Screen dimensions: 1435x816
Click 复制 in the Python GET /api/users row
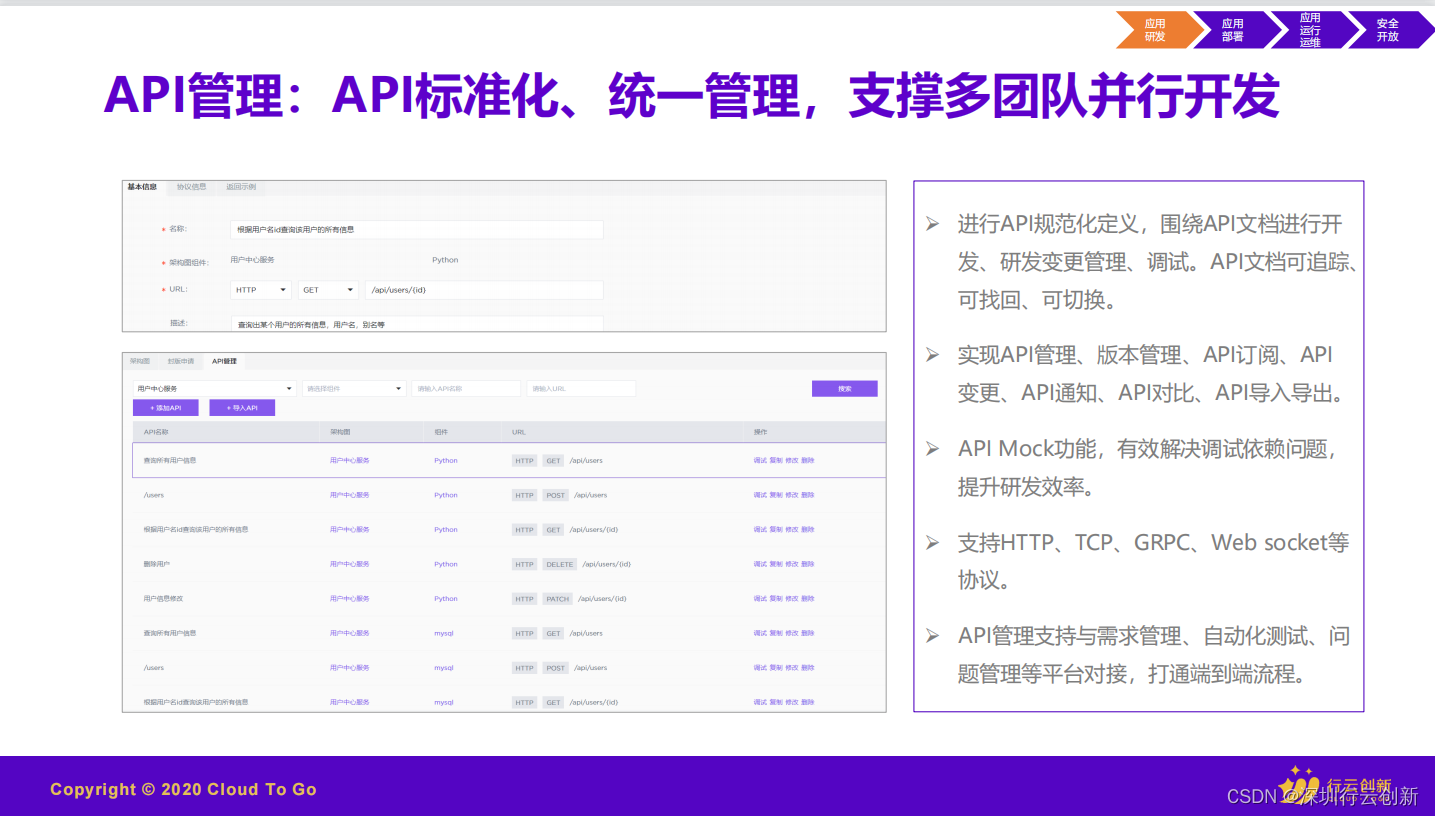click(x=776, y=461)
